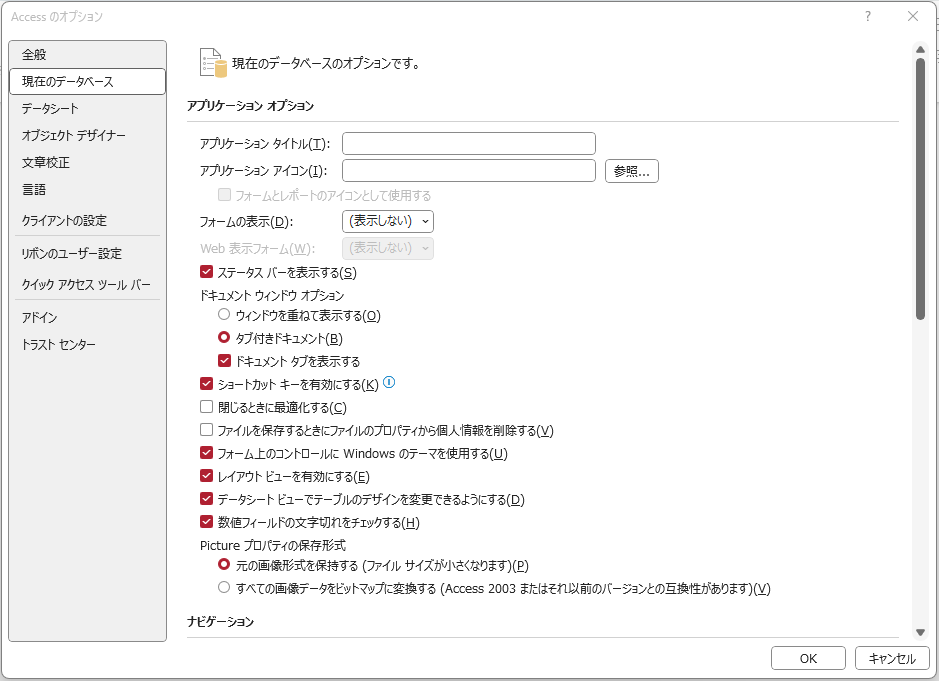This screenshot has width=939, height=681.
Task: Click the help question mark icon
Action: tap(867, 16)
